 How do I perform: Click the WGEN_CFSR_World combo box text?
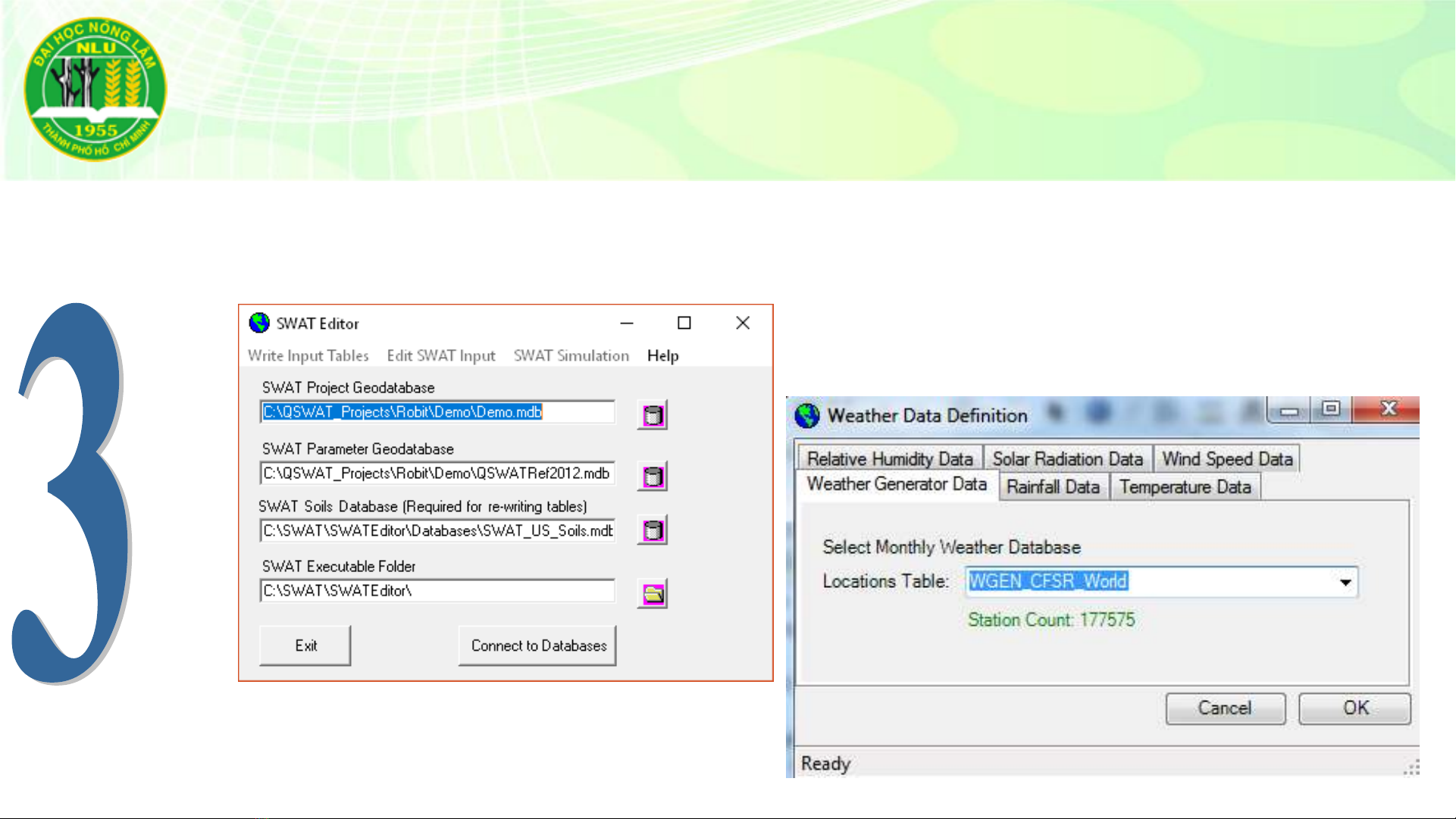click(x=1049, y=581)
